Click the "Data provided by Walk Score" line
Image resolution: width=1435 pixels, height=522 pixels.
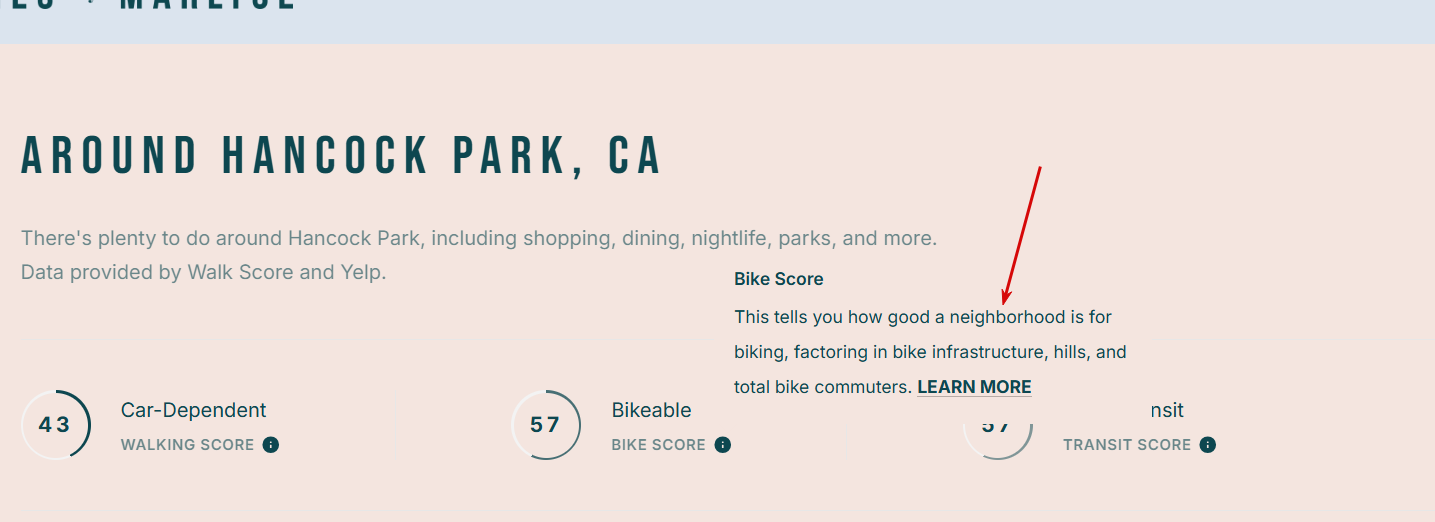pyautogui.click(x=204, y=272)
